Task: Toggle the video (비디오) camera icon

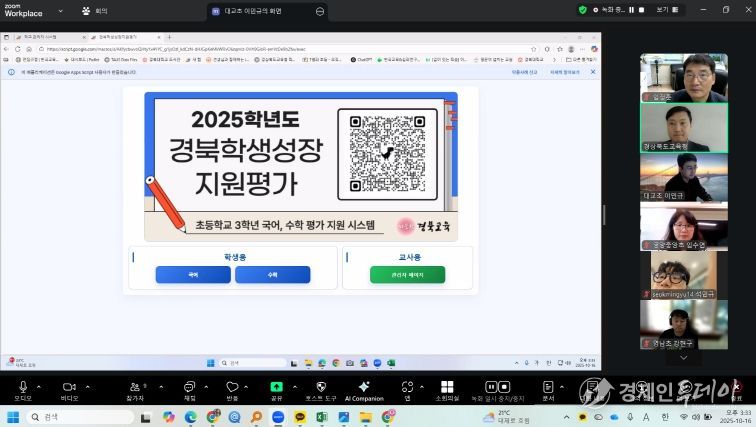Action: coord(69,387)
